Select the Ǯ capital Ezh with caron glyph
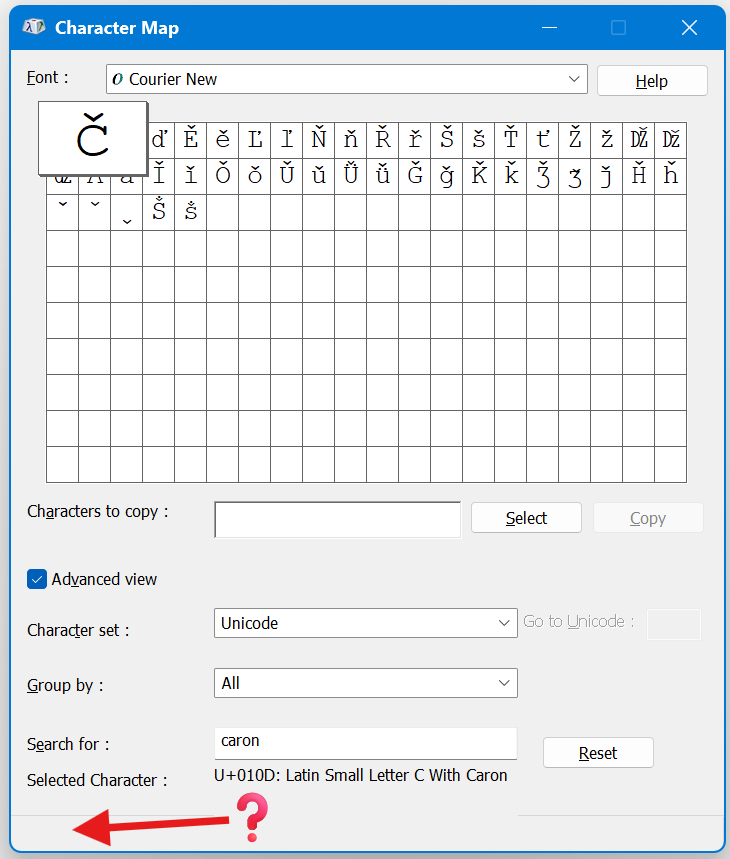Screen dimensions: 730x859 click(x=543, y=176)
